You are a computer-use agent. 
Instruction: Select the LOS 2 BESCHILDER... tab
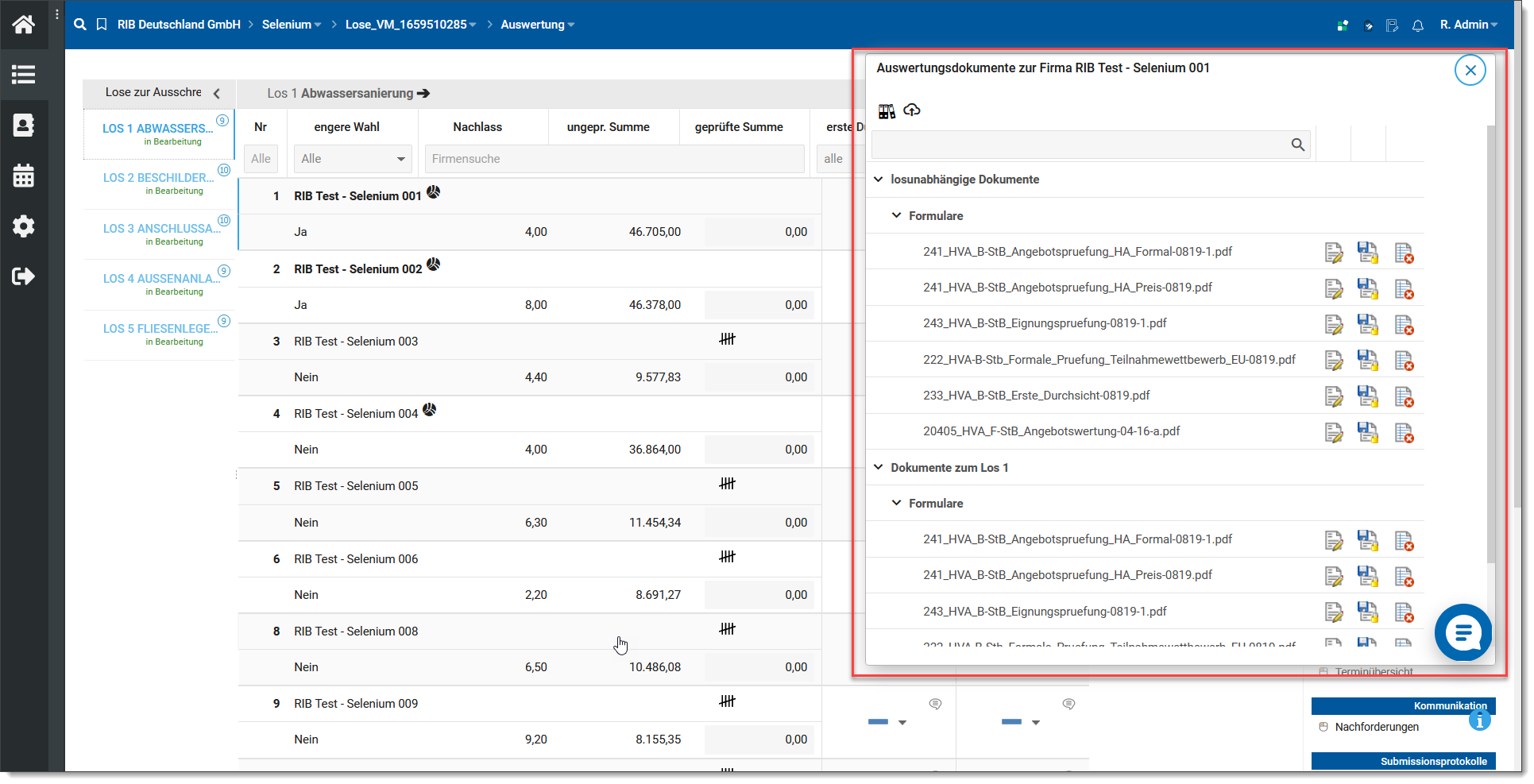pos(160,183)
